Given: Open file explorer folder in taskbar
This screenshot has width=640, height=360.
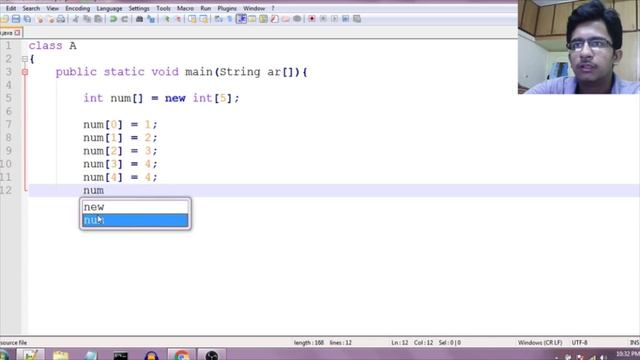Looking at the screenshot, I should [x=60, y=356].
